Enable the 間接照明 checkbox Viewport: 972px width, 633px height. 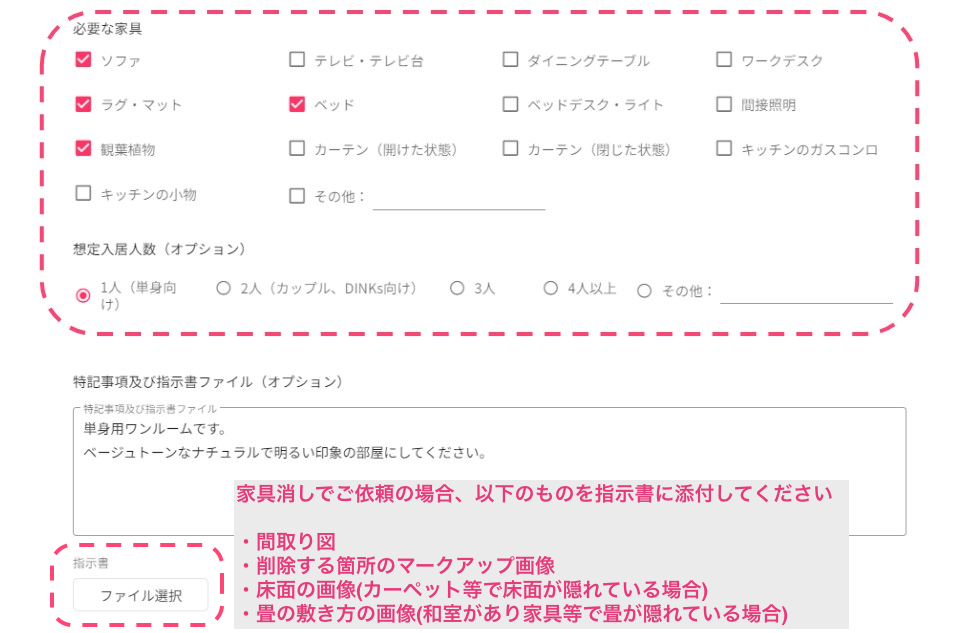coord(724,104)
